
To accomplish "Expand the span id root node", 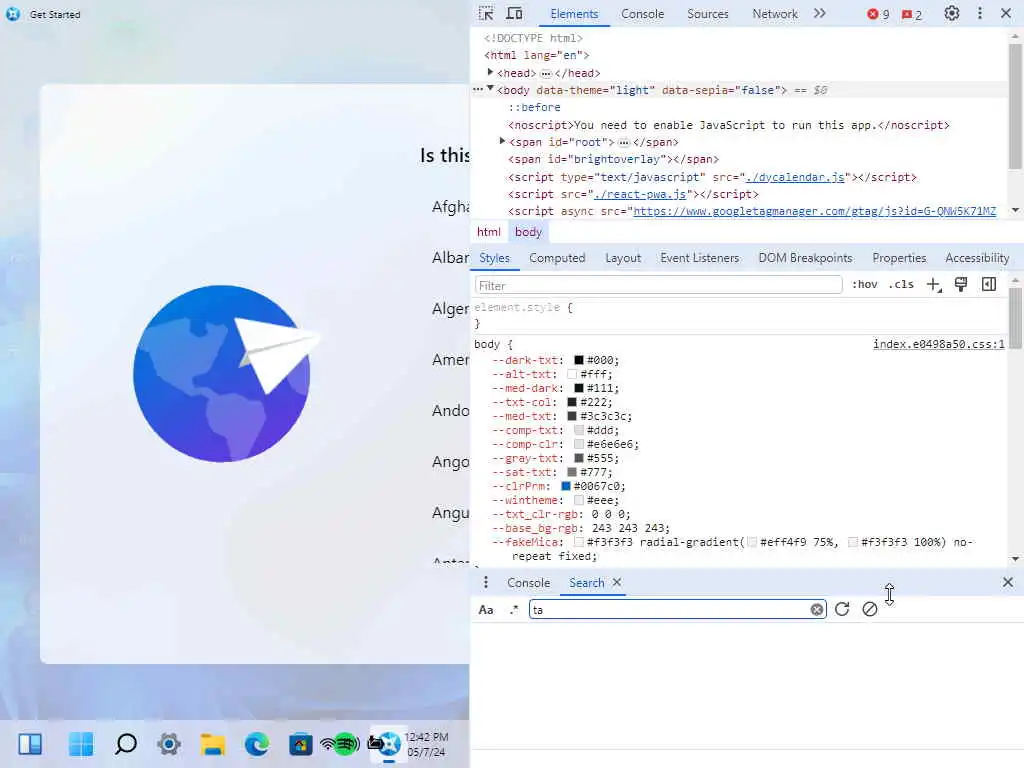I will [x=502, y=141].
